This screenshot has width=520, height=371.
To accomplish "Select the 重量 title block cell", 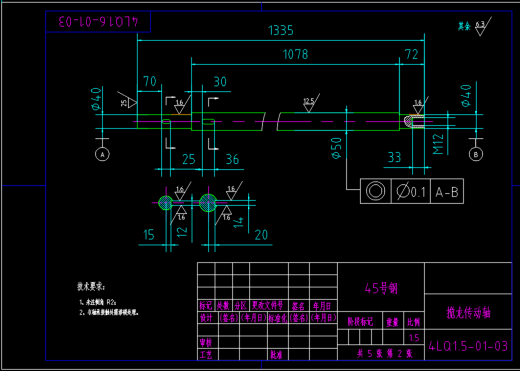I will pos(392,322).
